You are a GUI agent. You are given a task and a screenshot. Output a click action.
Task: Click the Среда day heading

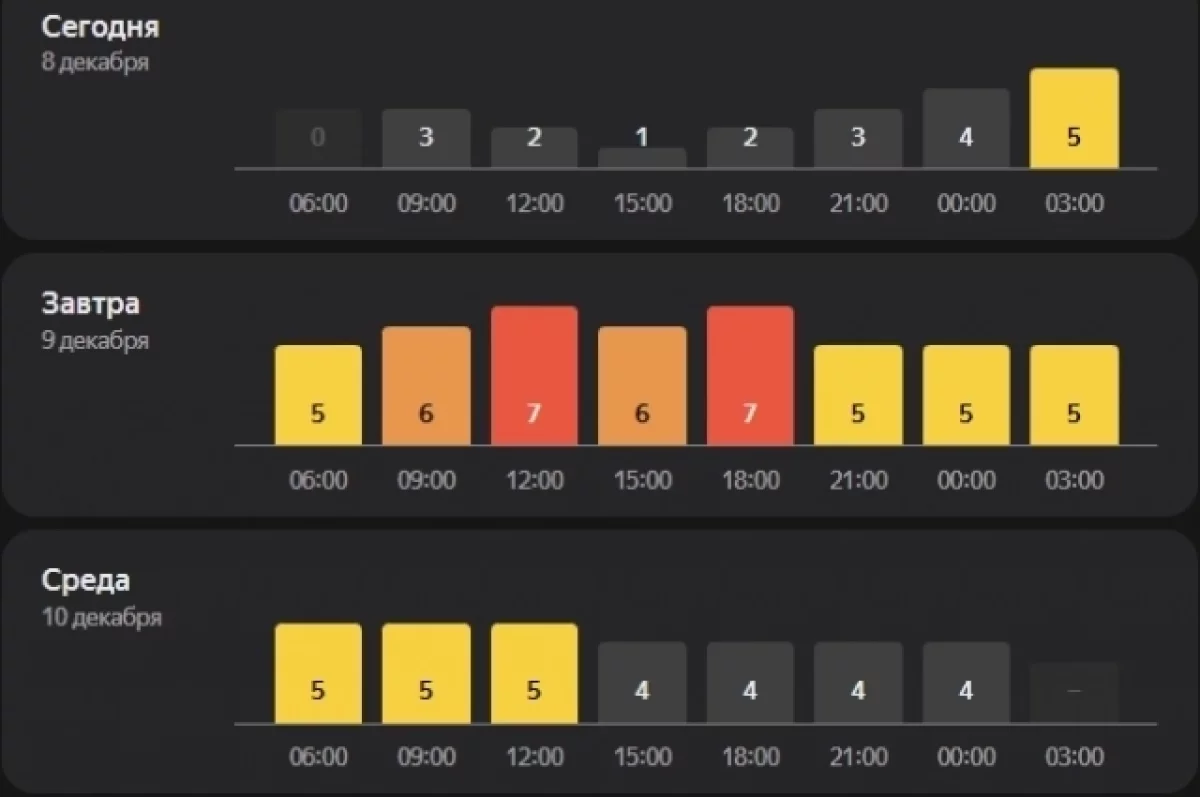pyautogui.click(x=86, y=580)
